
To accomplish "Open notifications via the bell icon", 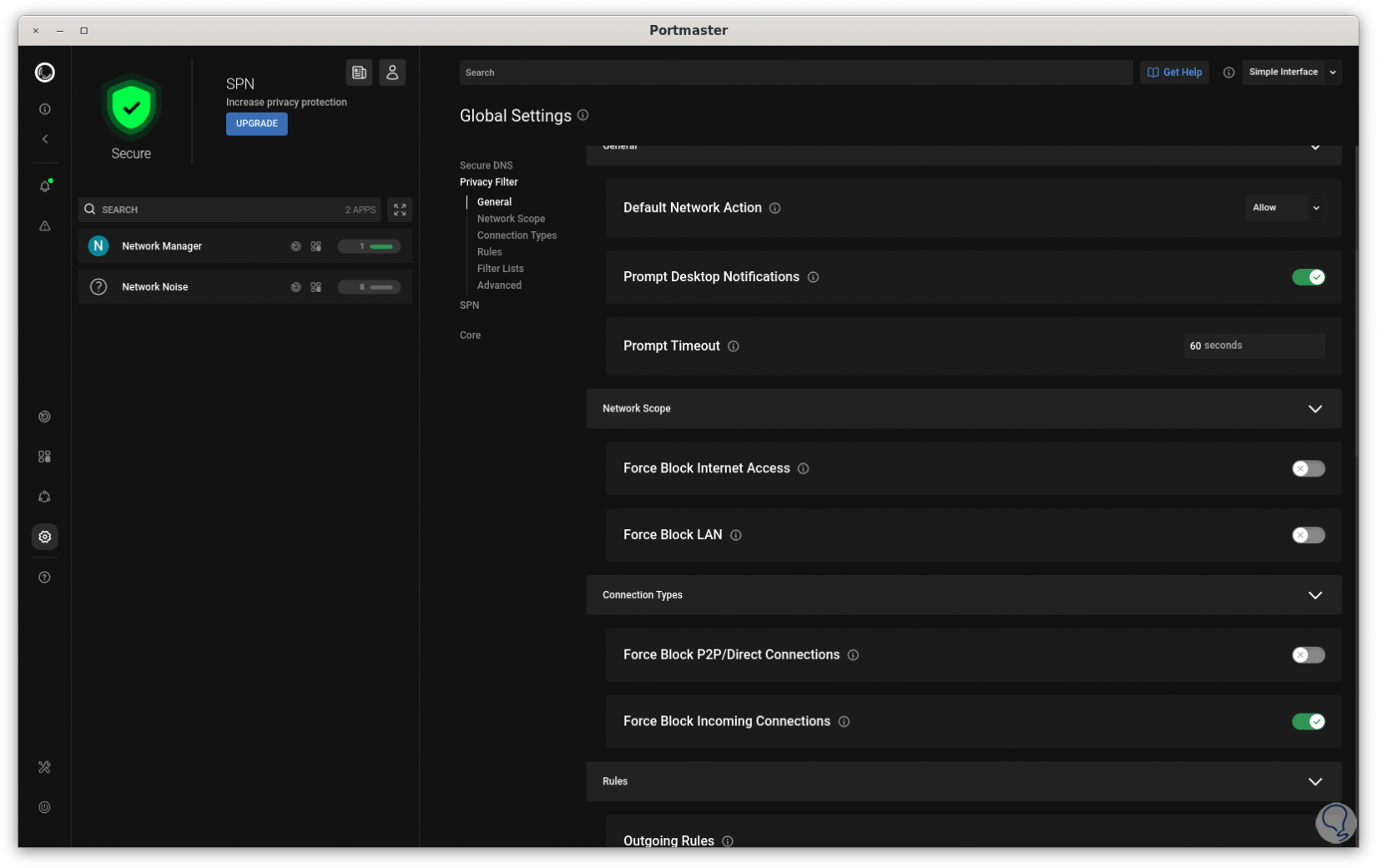I will [x=45, y=186].
